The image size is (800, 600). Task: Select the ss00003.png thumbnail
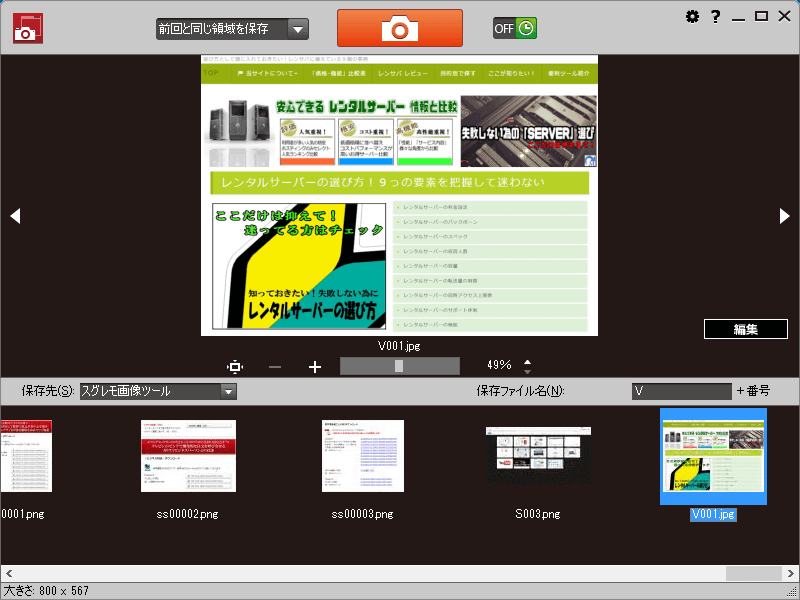(x=363, y=456)
